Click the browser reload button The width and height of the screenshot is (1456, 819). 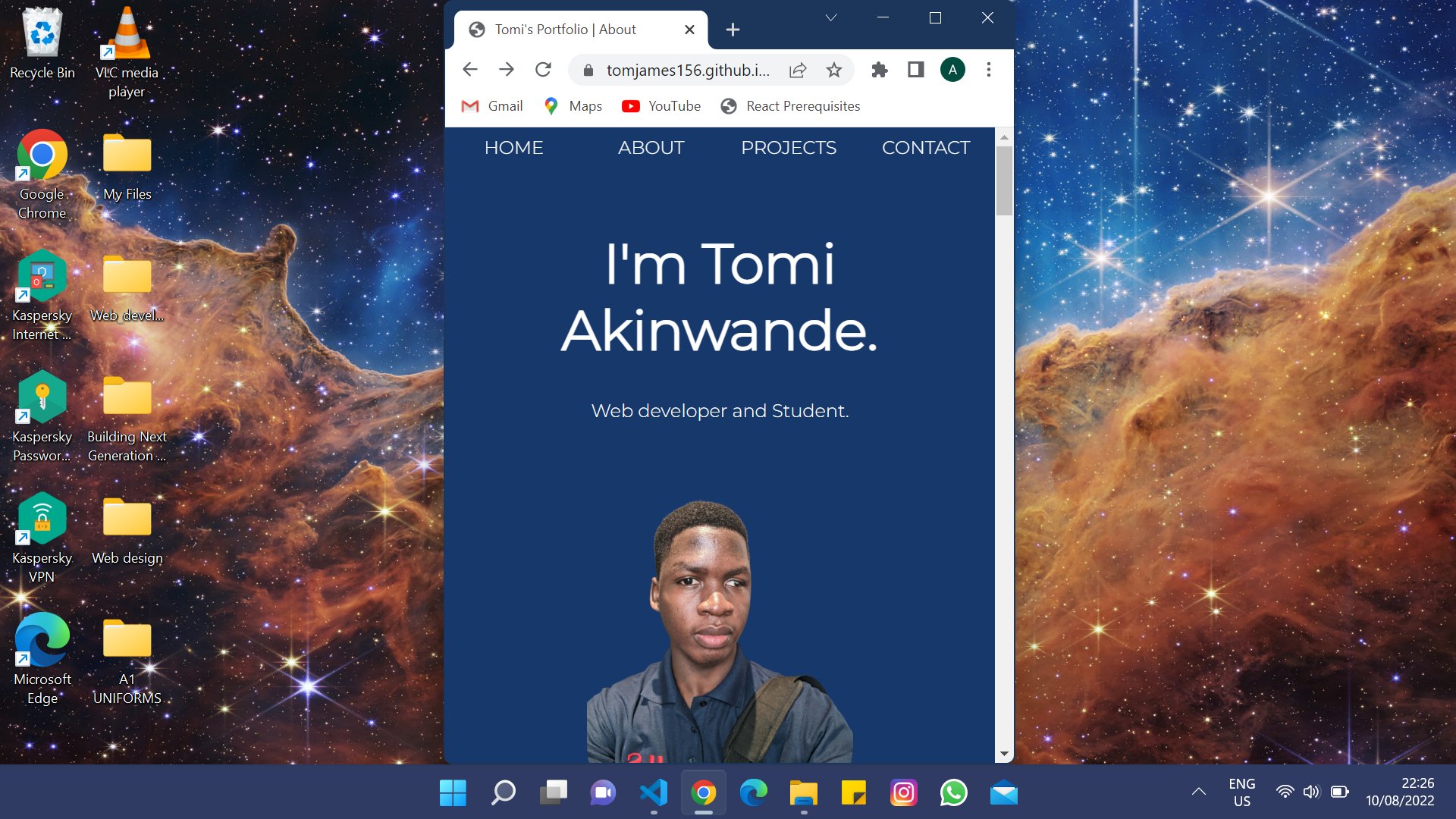pyautogui.click(x=543, y=69)
